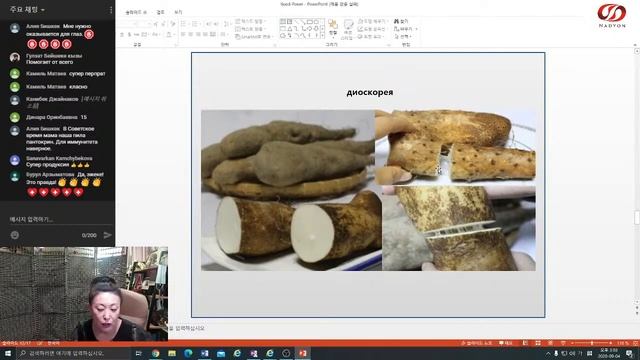Fit slide to current window button
The image size is (640, 360).
(x=636, y=343)
